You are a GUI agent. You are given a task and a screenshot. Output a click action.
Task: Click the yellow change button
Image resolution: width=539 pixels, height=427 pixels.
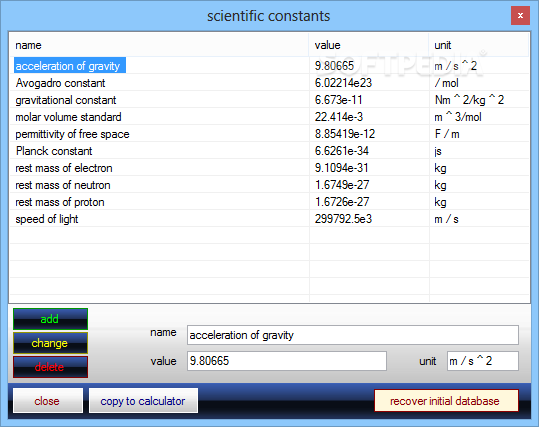click(x=51, y=343)
